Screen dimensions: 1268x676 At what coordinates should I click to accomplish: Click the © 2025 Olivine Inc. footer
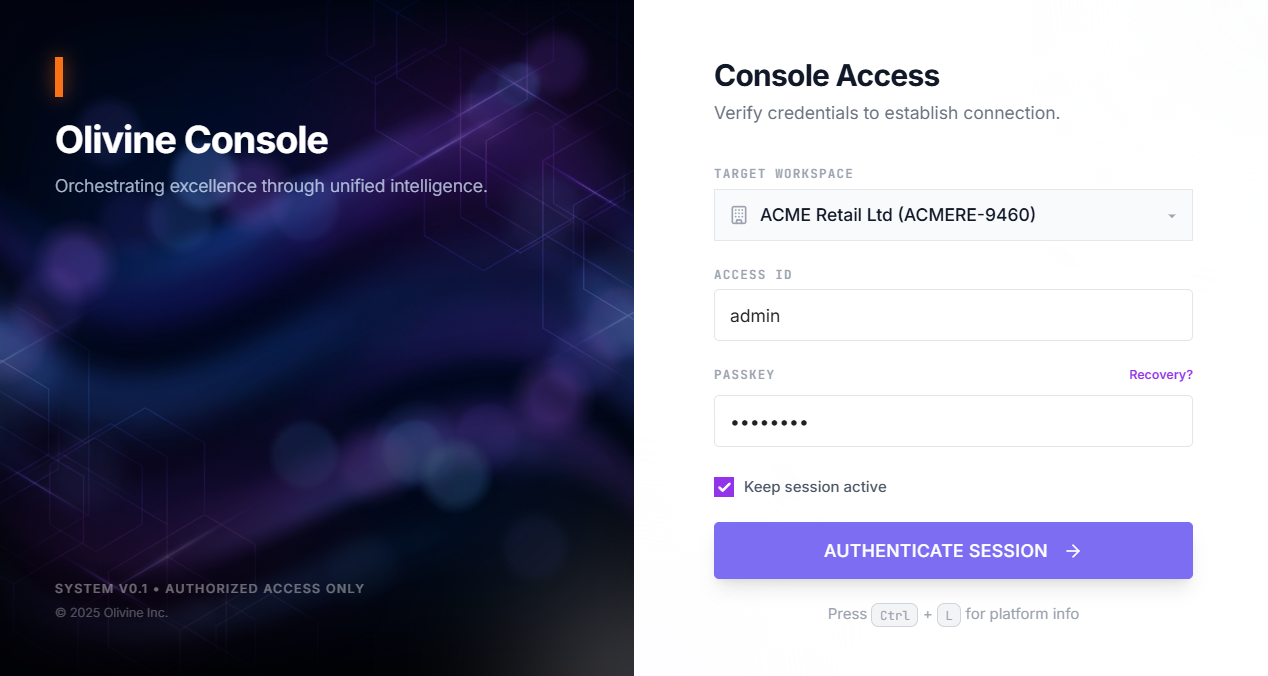(x=112, y=612)
